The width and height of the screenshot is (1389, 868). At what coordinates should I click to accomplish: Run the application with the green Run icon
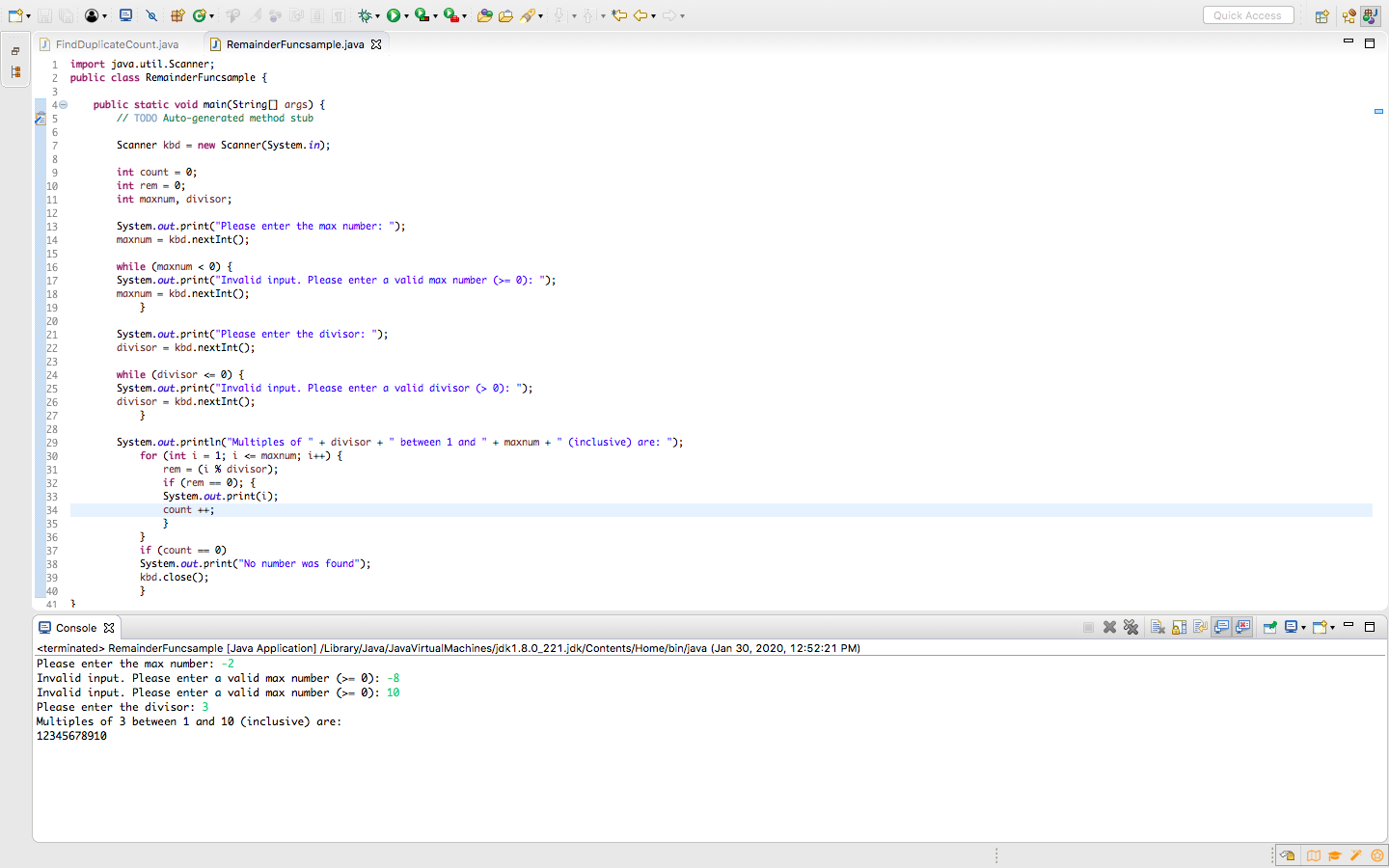point(395,15)
